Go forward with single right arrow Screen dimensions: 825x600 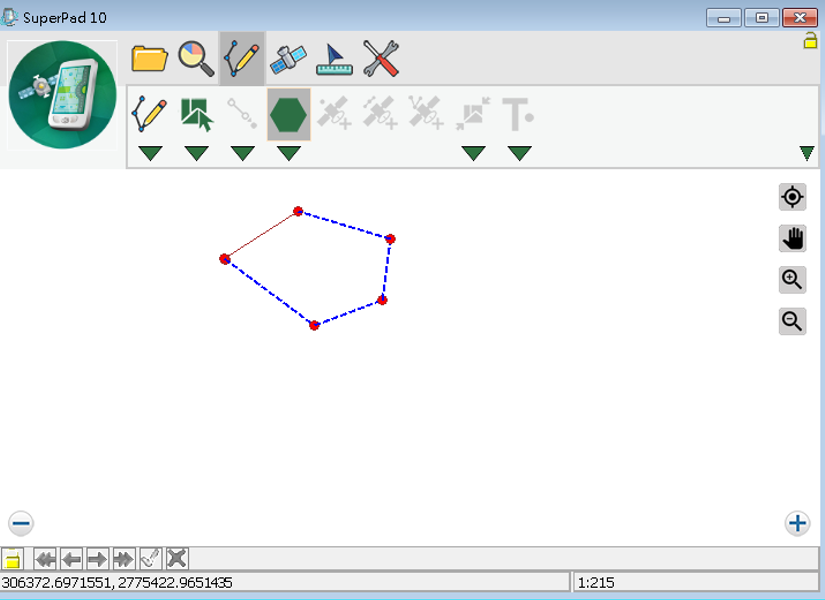(97, 558)
